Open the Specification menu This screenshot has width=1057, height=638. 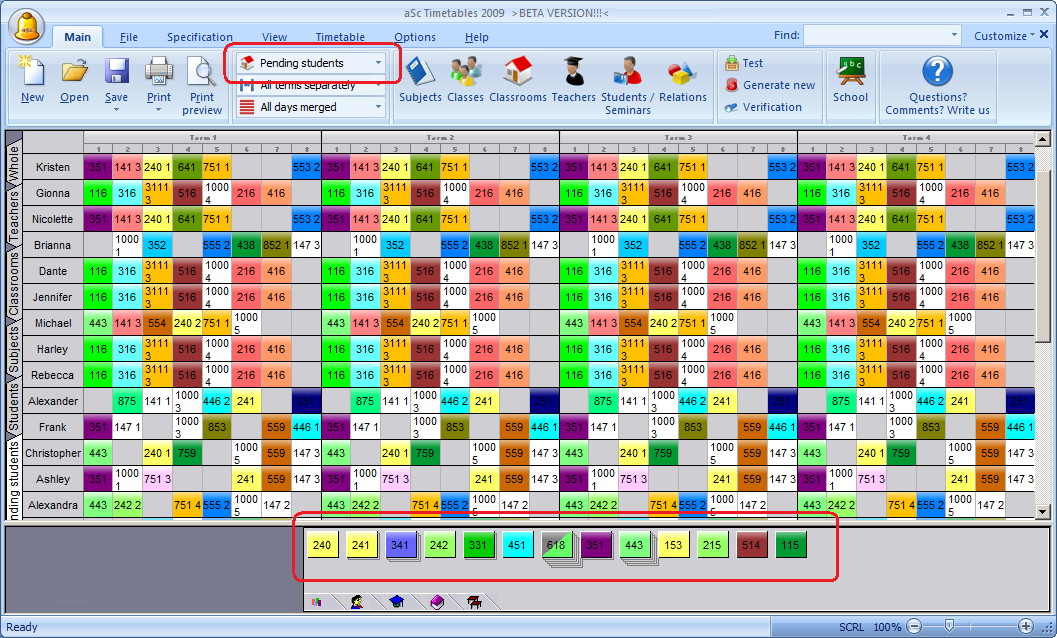click(x=200, y=37)
